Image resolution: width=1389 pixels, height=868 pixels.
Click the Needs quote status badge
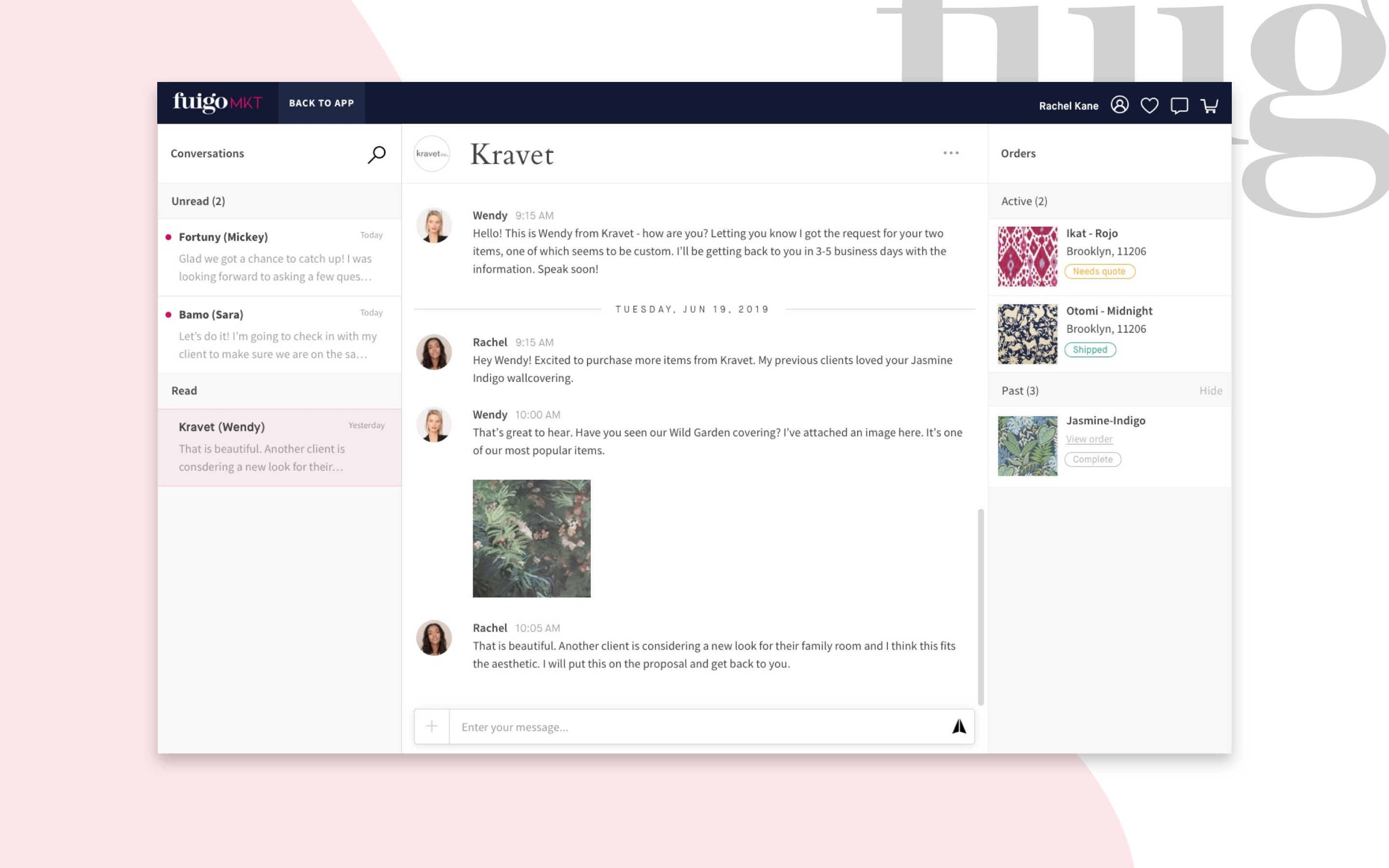click(x=1099, y=271)
